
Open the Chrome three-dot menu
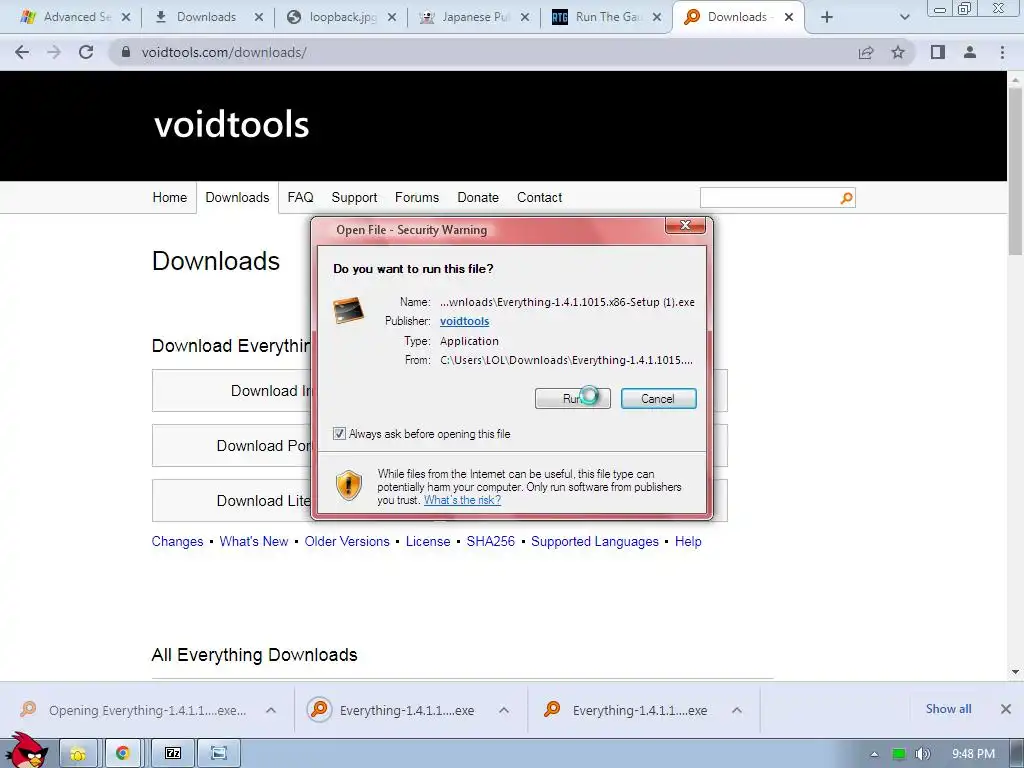[1002, 52]
